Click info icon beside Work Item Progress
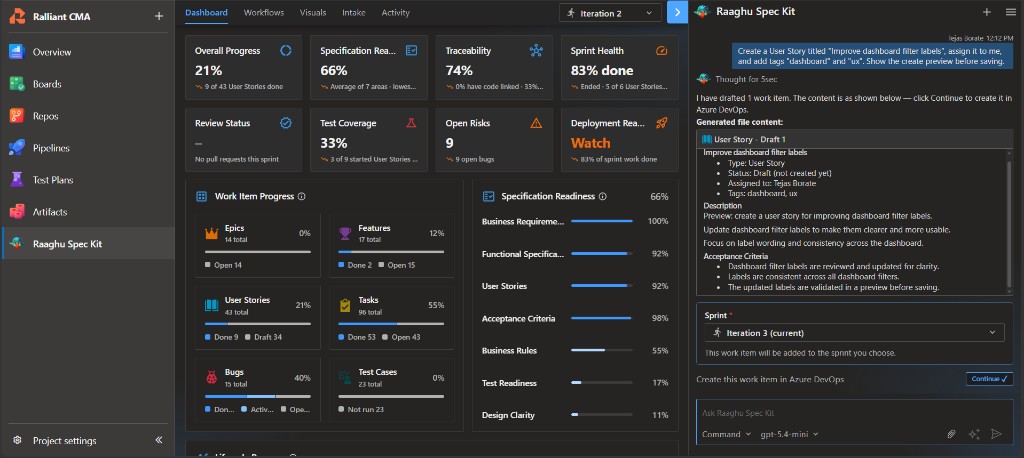The width and height of the screenshot is (1024, 458). click(301, 196)
